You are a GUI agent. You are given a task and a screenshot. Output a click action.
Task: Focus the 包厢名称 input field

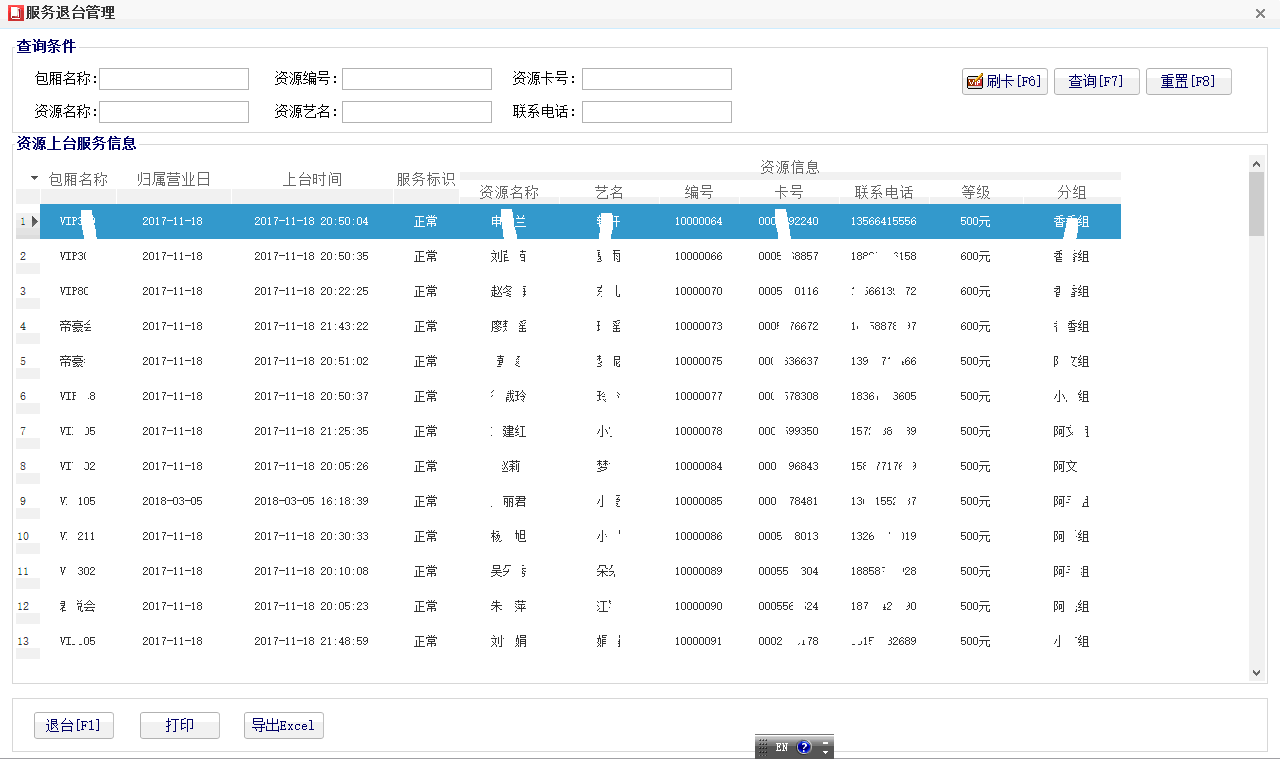click(174, 79)
